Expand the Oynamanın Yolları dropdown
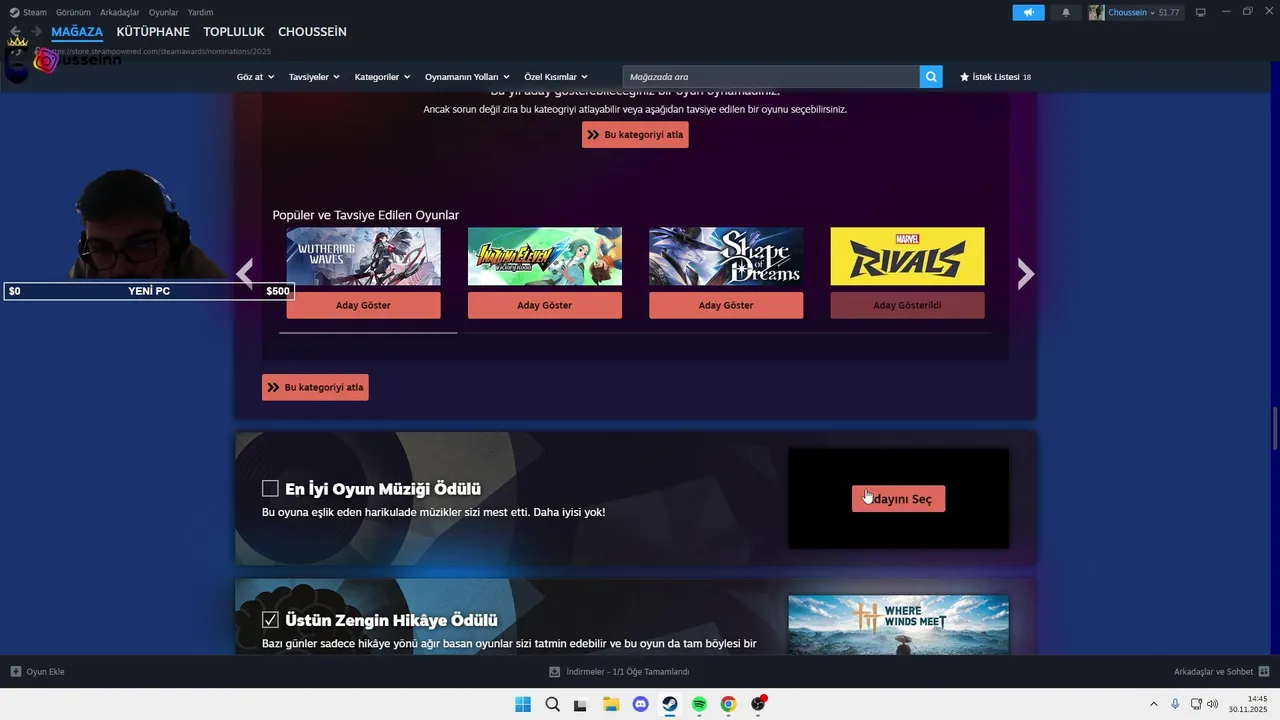1280x720 pixels. pos(467,77)
